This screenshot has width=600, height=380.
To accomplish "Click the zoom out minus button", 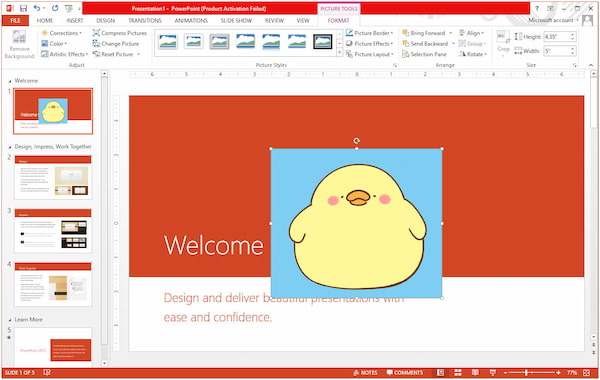I will tap(505, 373).
